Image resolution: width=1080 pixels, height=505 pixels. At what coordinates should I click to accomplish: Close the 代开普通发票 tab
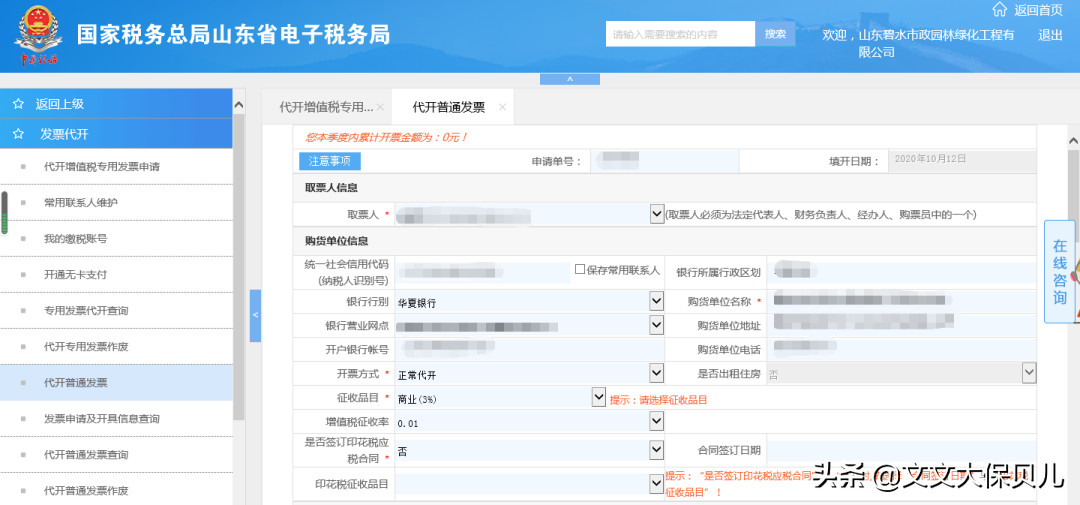coord(502,107)
